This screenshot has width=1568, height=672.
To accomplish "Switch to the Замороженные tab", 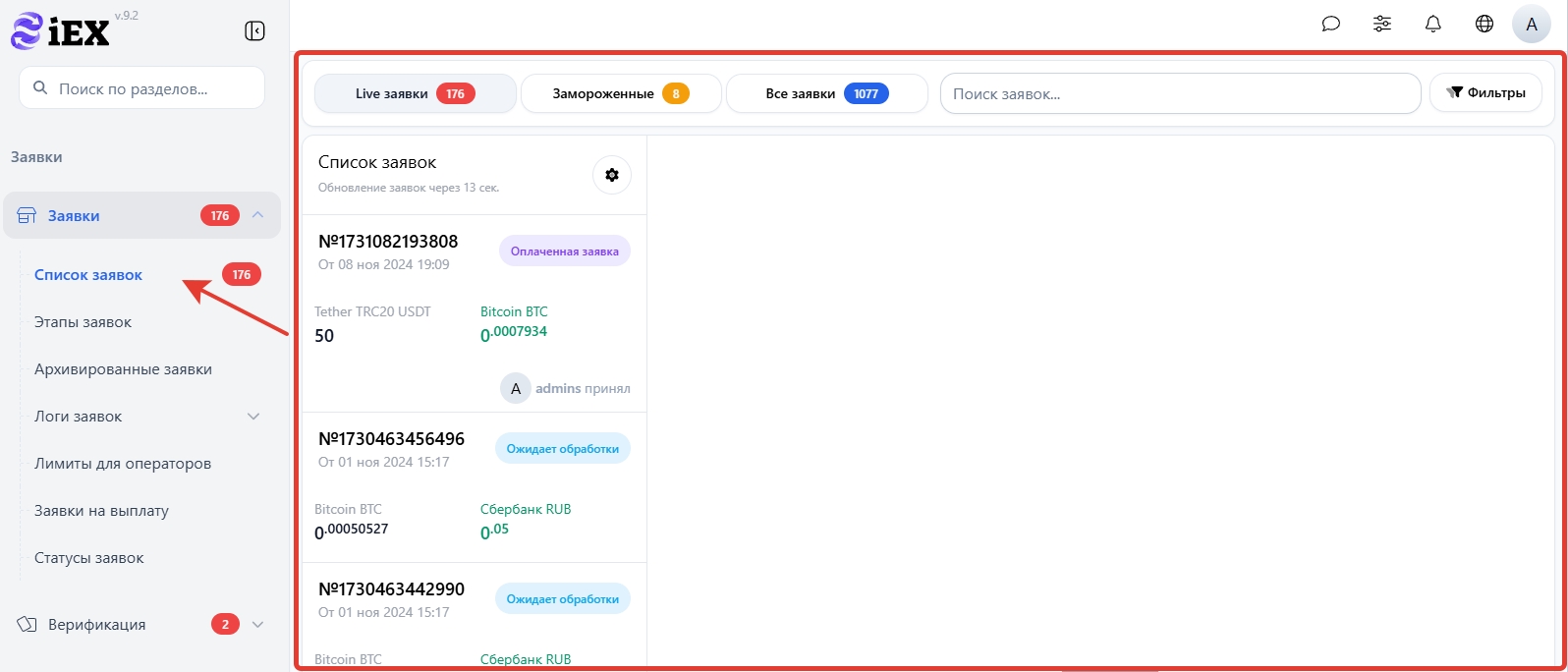I will [x=621, y=94].
